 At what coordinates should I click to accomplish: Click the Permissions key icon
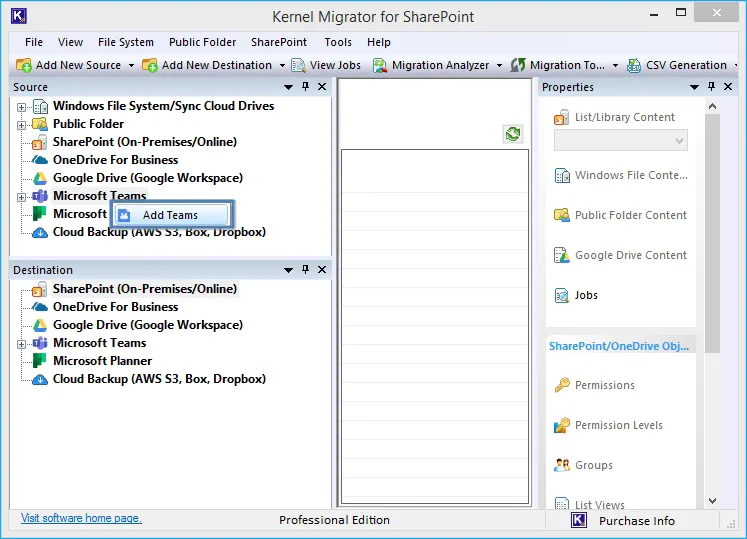[562, 385]
